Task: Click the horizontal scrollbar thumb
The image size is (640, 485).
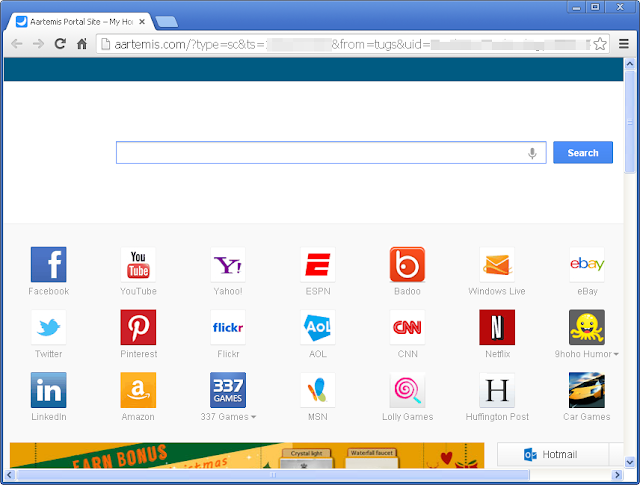Action: (x=273, y=475)
